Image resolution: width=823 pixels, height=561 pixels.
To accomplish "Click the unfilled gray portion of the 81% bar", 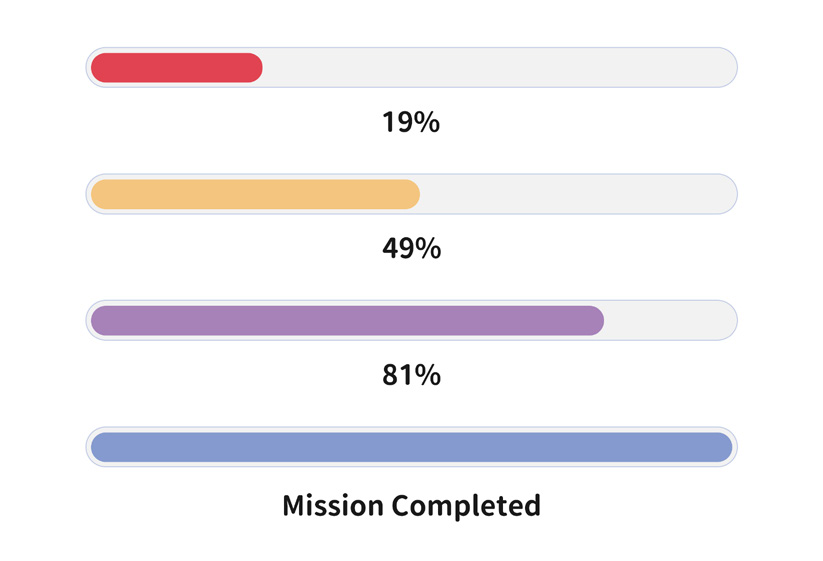I will (x=668, y=321).
